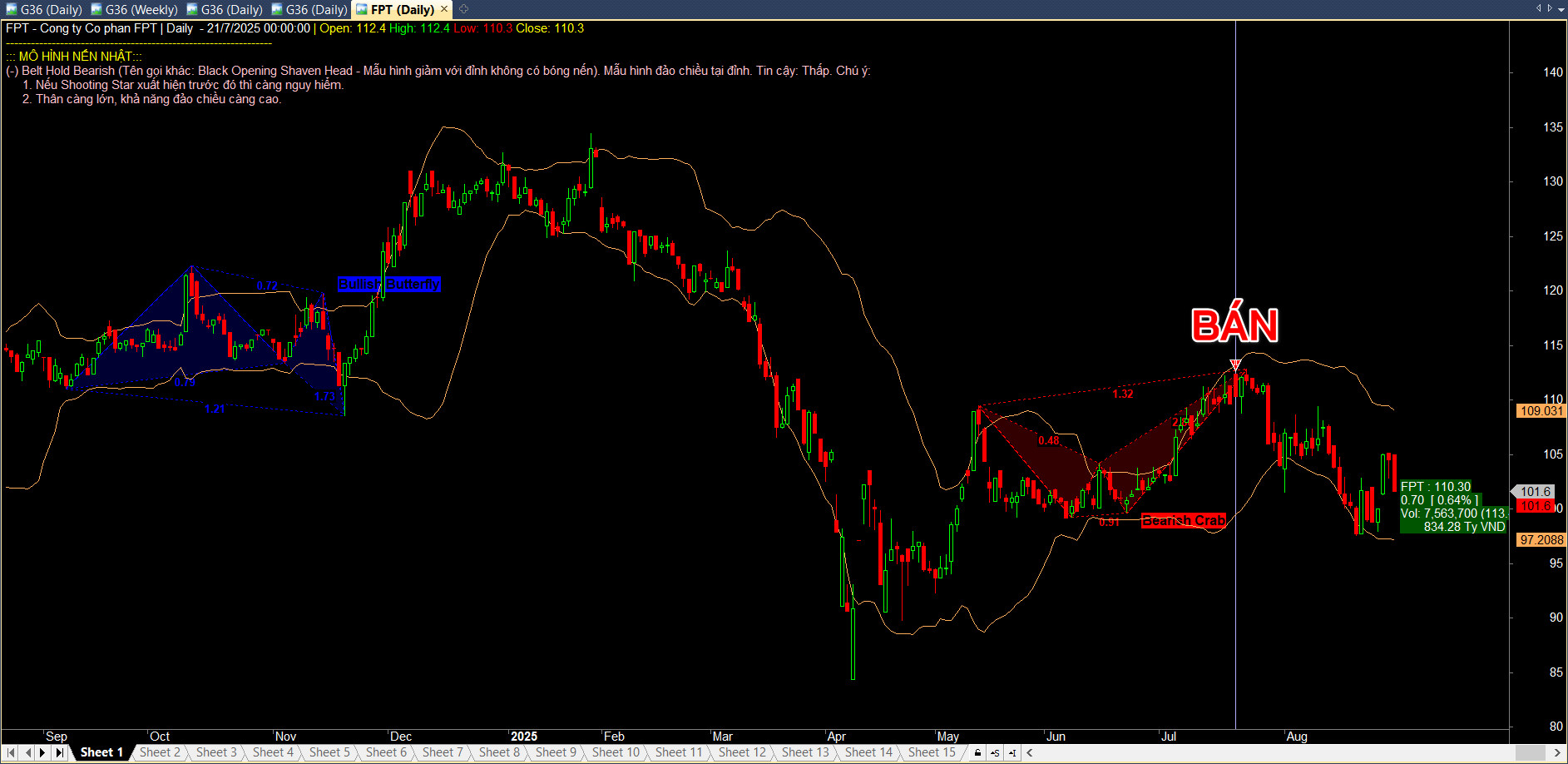The height and width of the screenshot is (764, 1568).
Task: Click the downward sell arrow marker on chart
Action: (x=1235, y=365)
